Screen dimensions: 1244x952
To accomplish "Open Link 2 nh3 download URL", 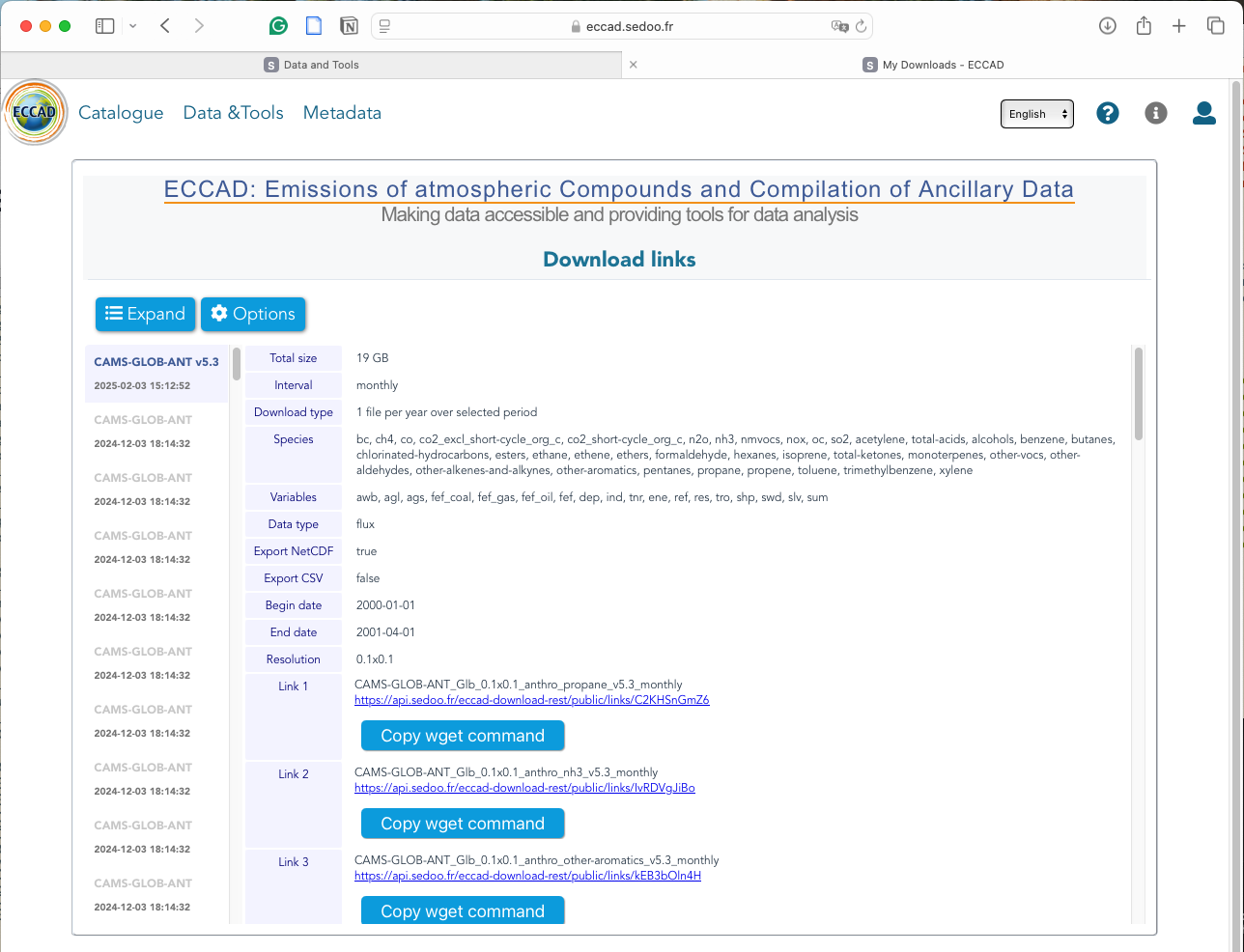I will tap(524, 788).
